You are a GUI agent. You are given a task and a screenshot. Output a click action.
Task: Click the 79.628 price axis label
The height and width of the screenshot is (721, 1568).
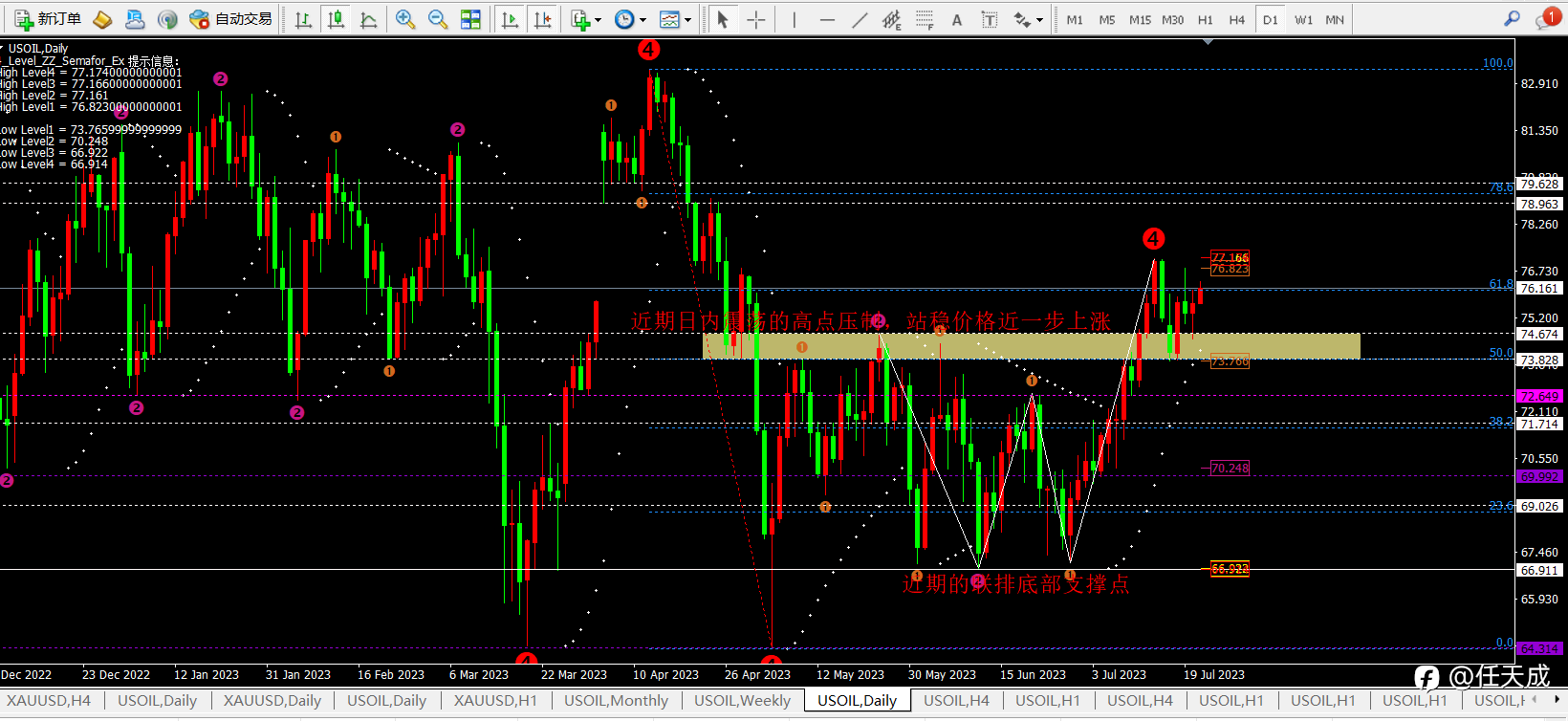pyautogui.click(x=1540, y=184)
